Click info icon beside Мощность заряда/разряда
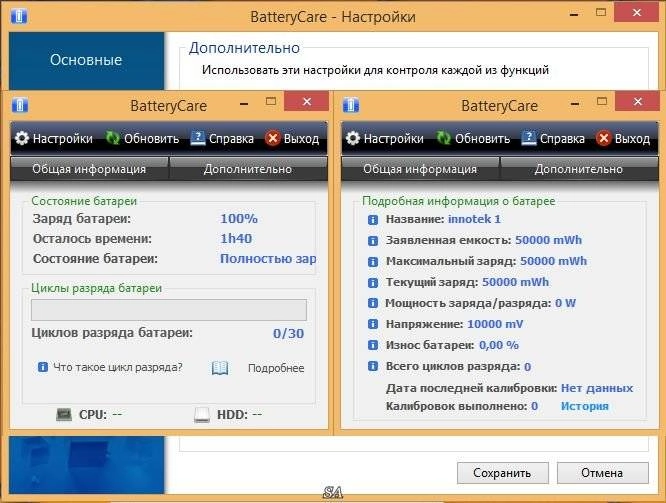Viewport: 666px width, 503px height. click(373, 303)
